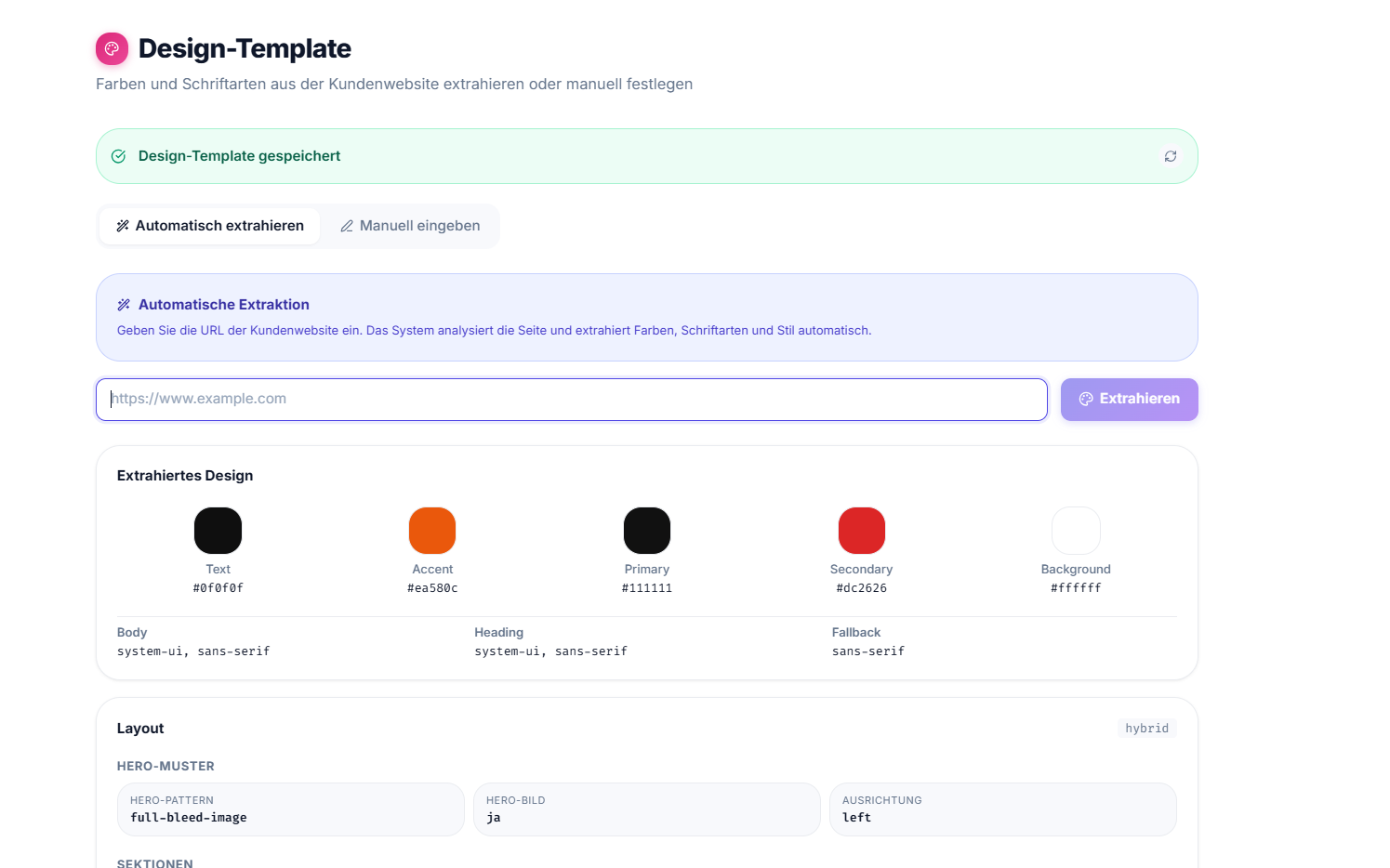Select the Primary color swatch #111111
This screenshot has width=1390, height=868.
coord(647,531)
